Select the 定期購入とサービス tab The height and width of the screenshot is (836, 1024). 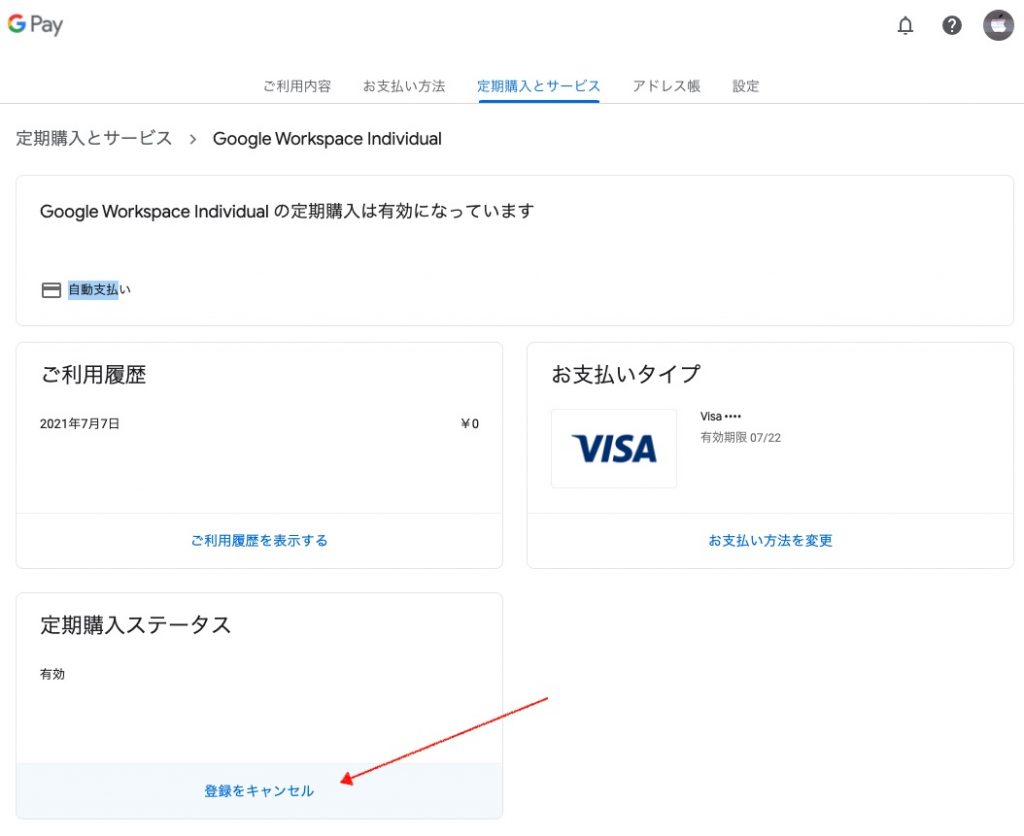pos(538,86)
